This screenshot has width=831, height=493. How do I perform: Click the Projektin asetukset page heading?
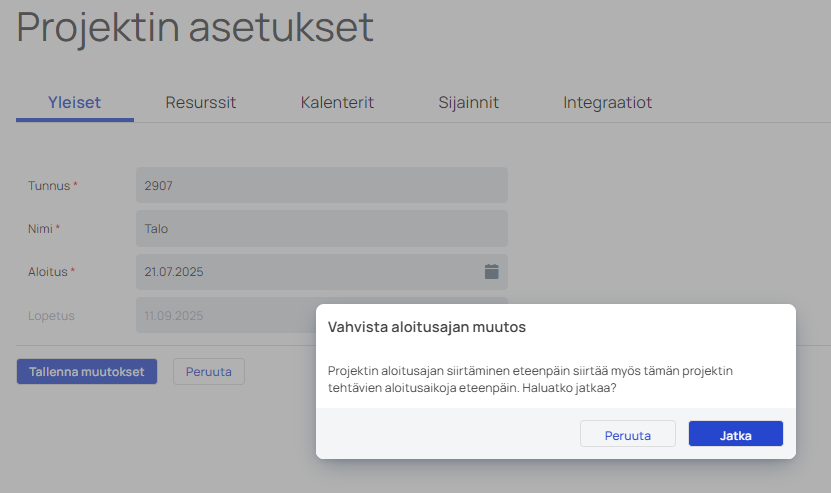pos(195,27)
